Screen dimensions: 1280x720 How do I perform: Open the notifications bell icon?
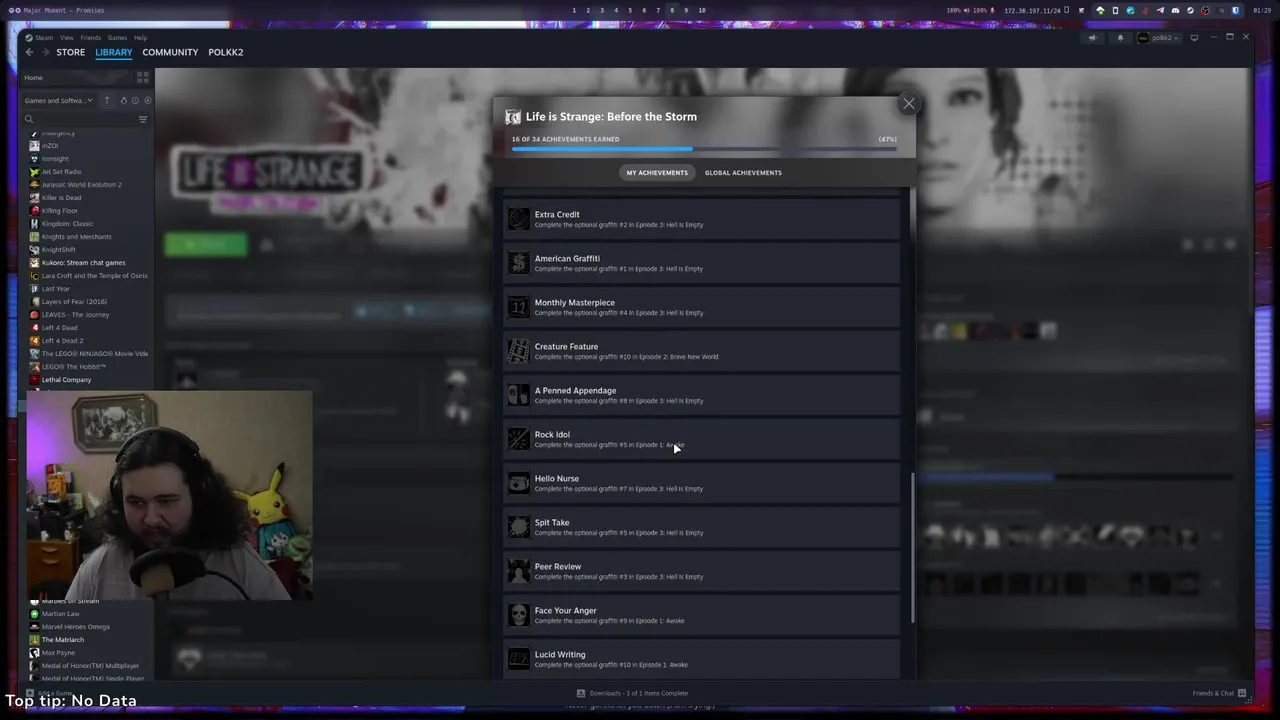[1120, 38]
